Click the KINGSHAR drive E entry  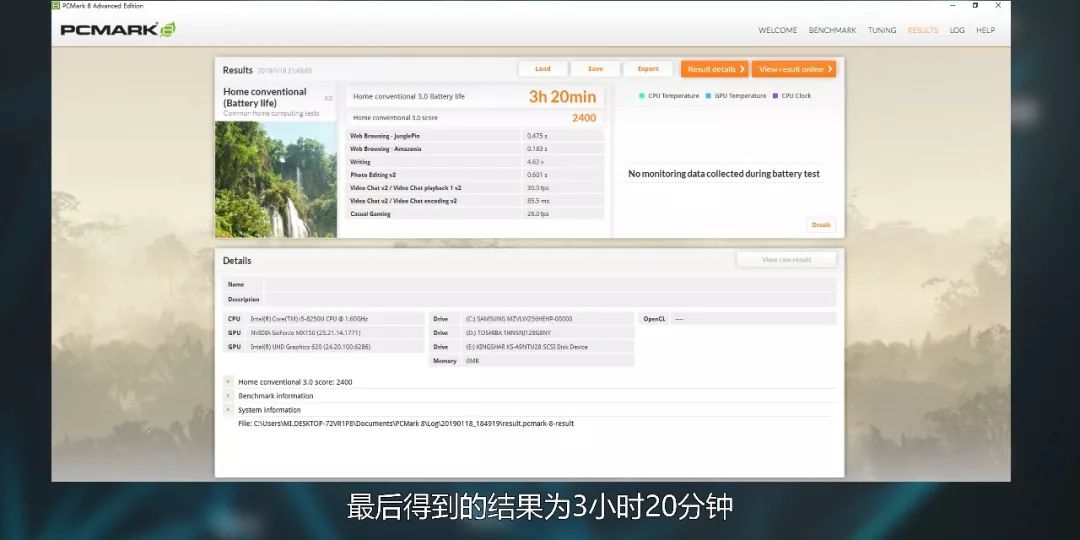(x=531, y=347)
